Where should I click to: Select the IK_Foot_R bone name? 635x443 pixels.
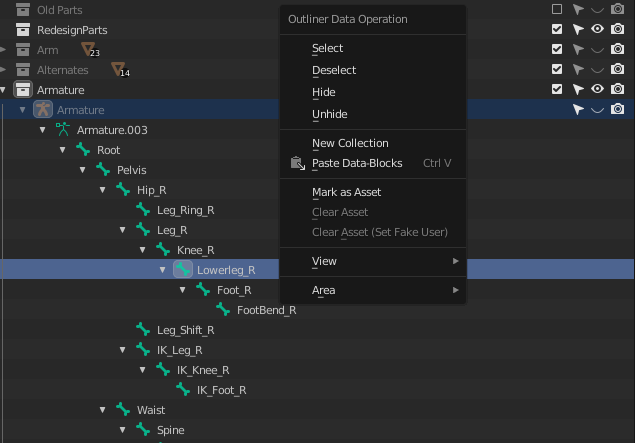tap(222, 390)
